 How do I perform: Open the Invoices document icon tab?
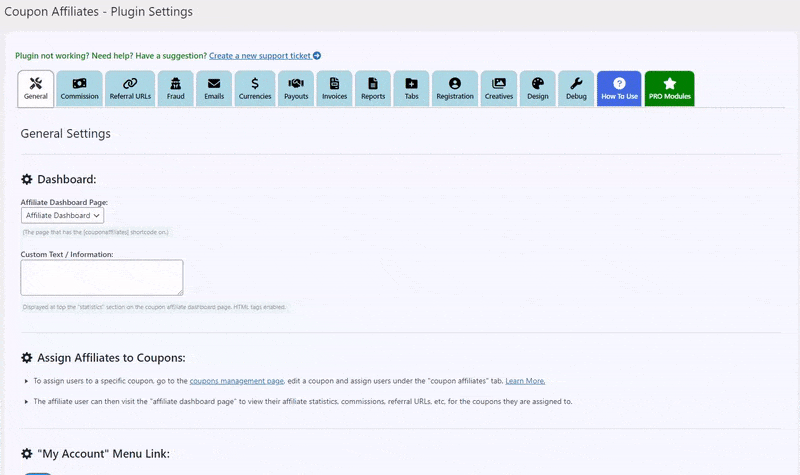[x=335, y=89]
